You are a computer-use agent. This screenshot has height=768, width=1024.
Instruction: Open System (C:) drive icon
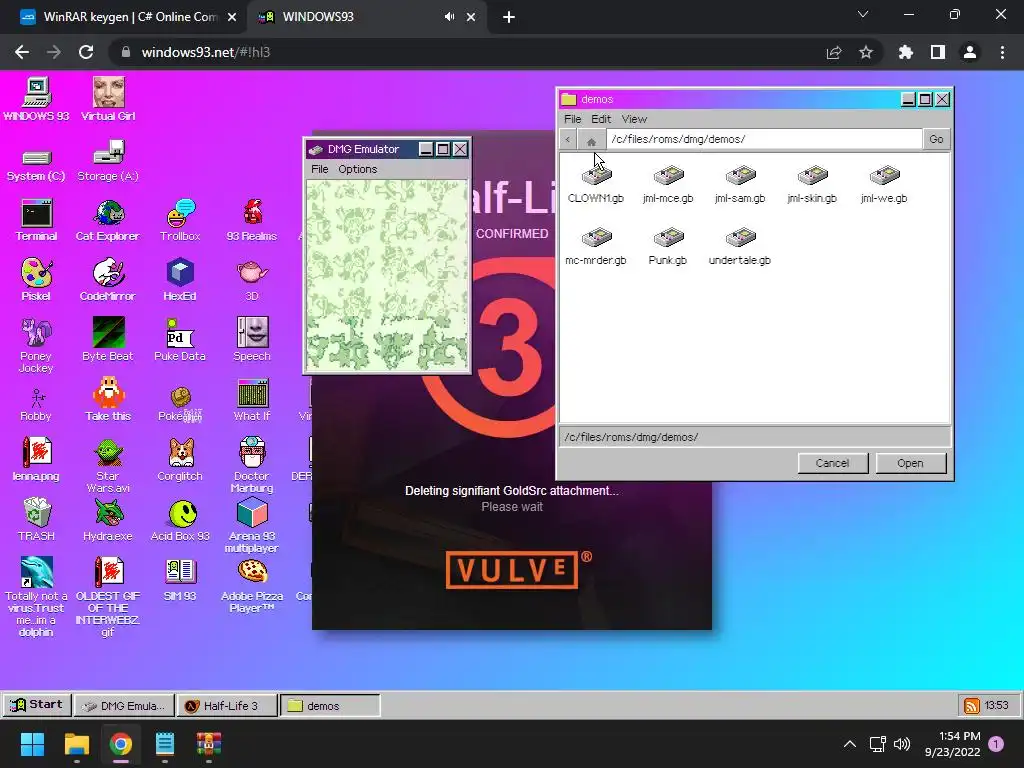click(36, 163)
